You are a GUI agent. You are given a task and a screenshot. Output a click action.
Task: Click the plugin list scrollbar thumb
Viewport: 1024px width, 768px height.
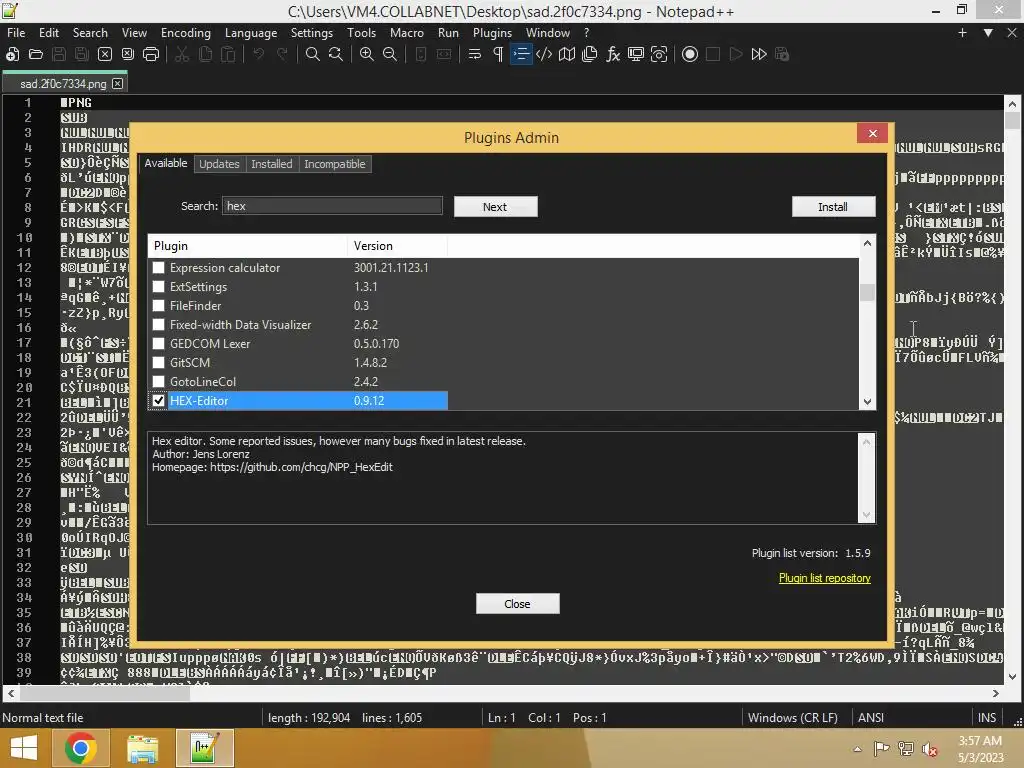(867, 293)
